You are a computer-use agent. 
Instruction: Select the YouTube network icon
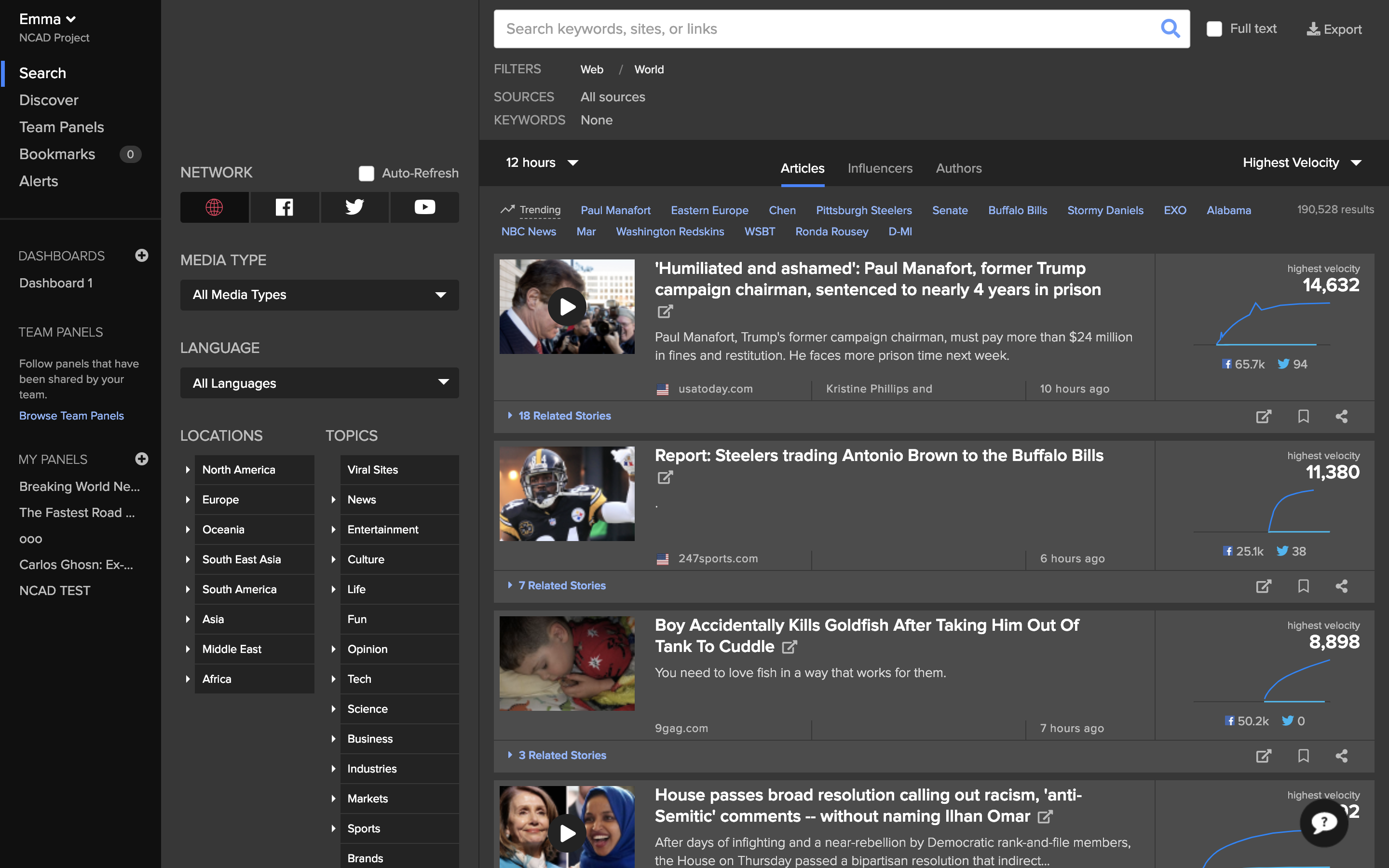click(425, 207)
